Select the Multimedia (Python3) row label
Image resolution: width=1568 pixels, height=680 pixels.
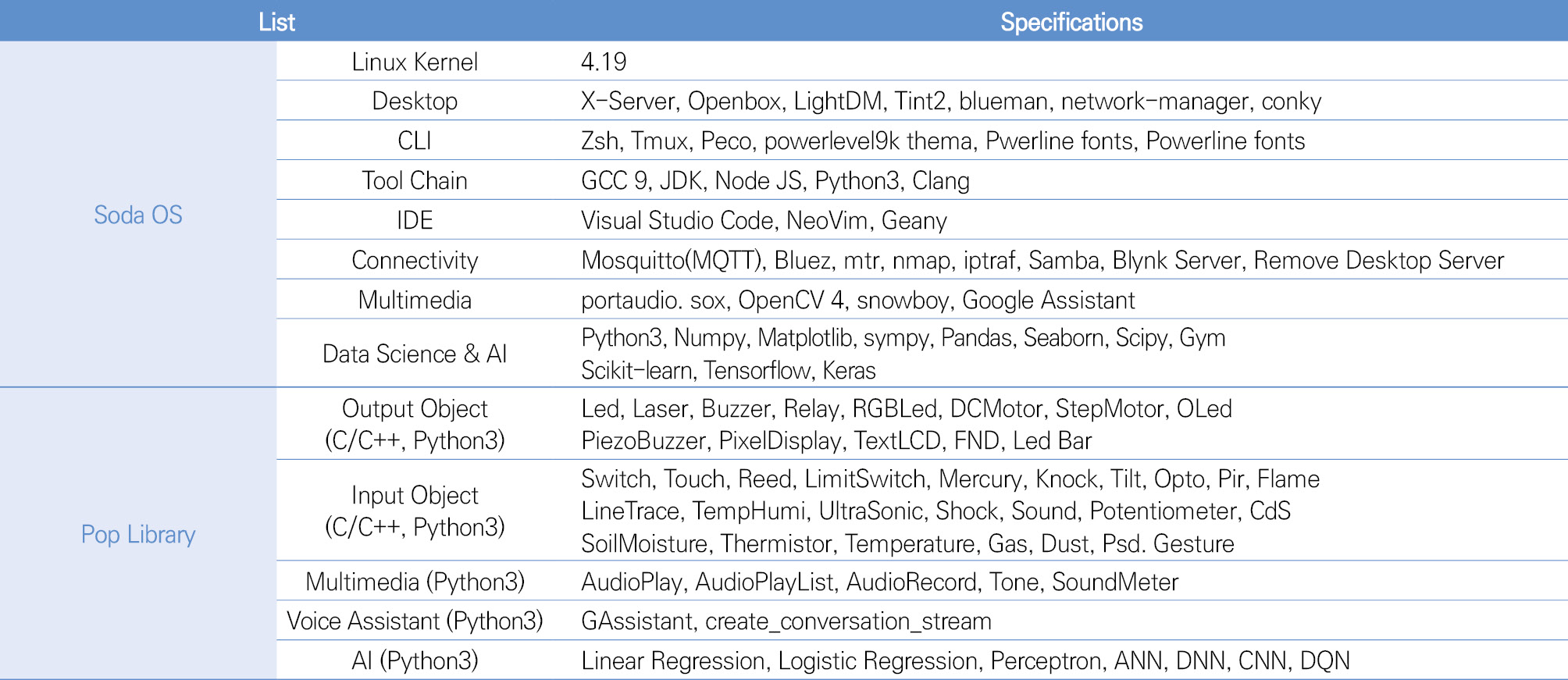(414, 582)
